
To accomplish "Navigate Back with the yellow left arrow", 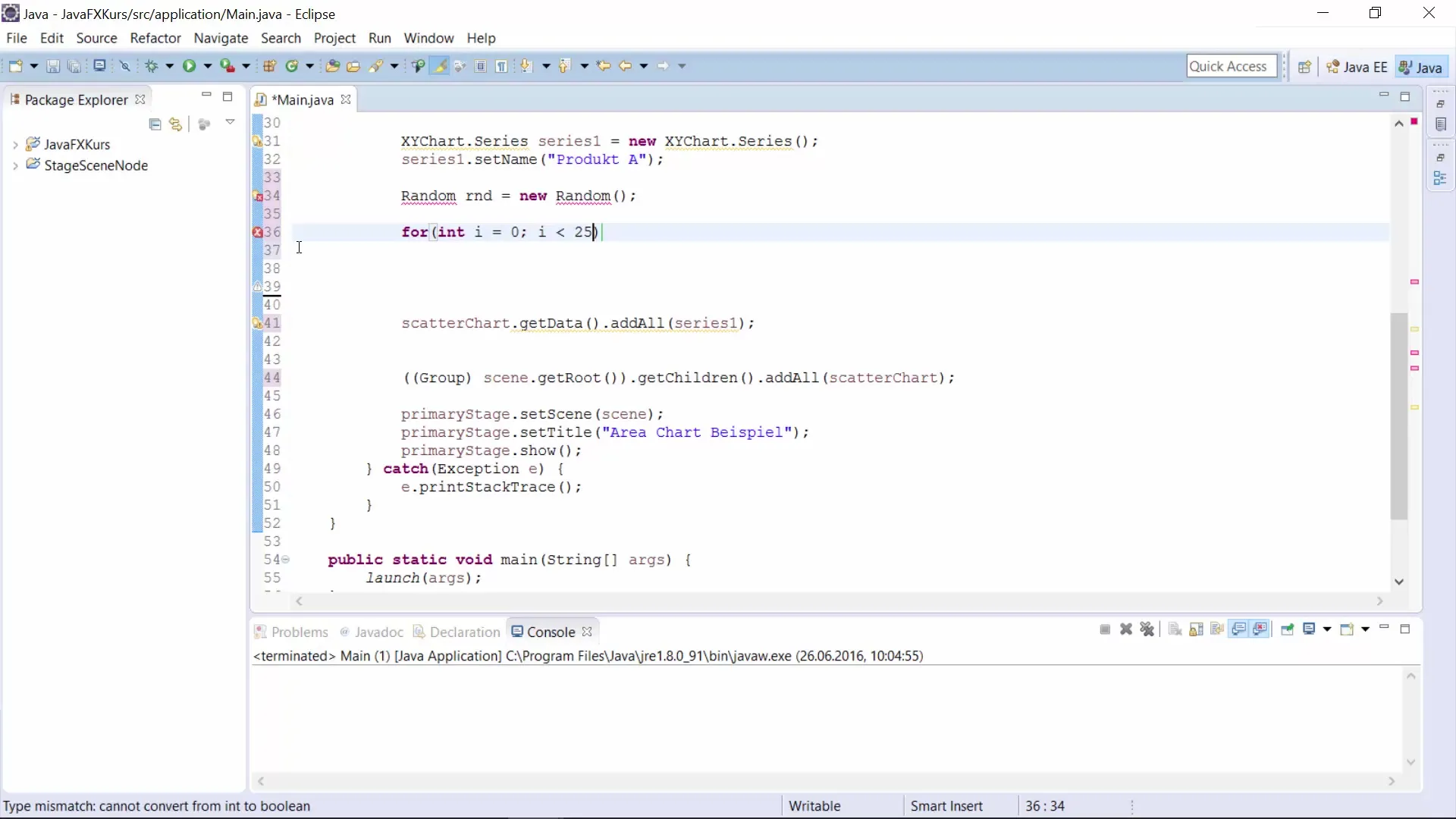I will (x=626, y=66).
